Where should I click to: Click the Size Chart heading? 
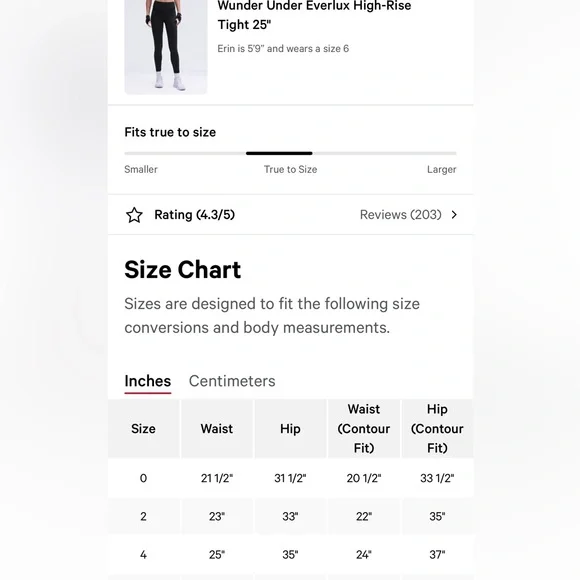coord(183,269)
